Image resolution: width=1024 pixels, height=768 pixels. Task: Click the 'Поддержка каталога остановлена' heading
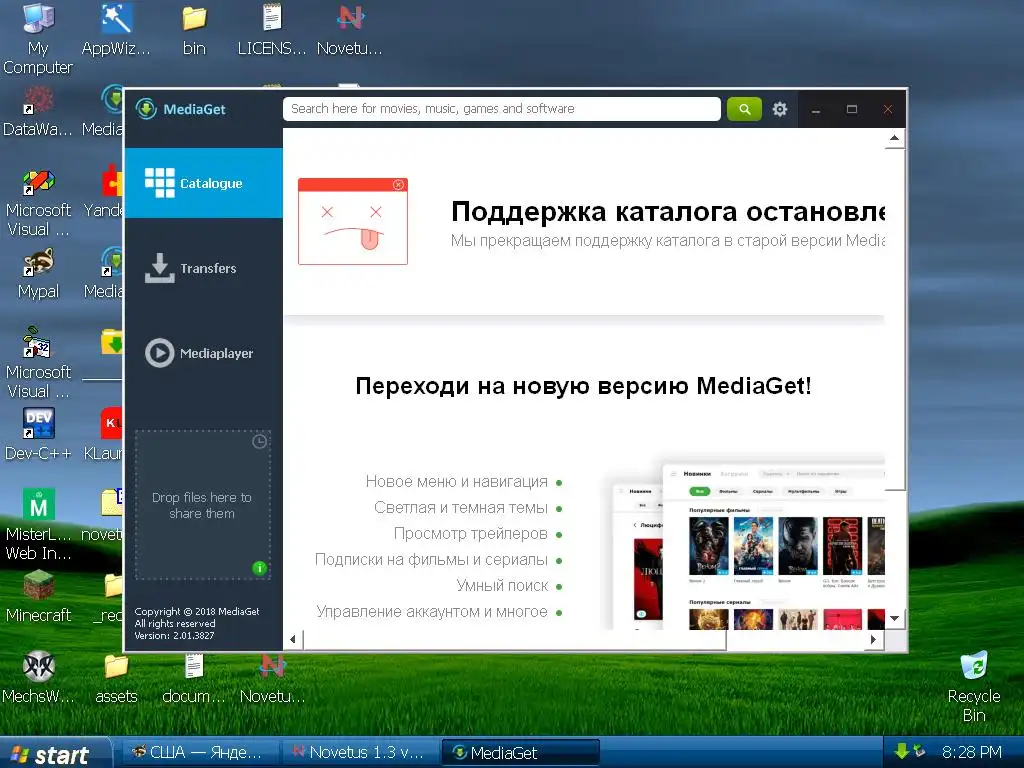tap(668, 212)
